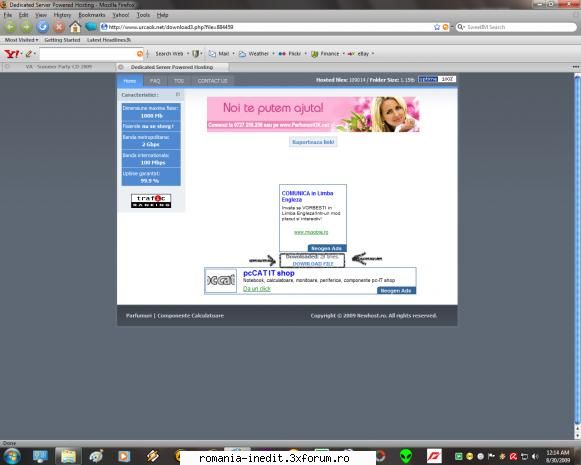Click the DOWNLOAD FILE link
581x465 pixels.
(313, 264)
